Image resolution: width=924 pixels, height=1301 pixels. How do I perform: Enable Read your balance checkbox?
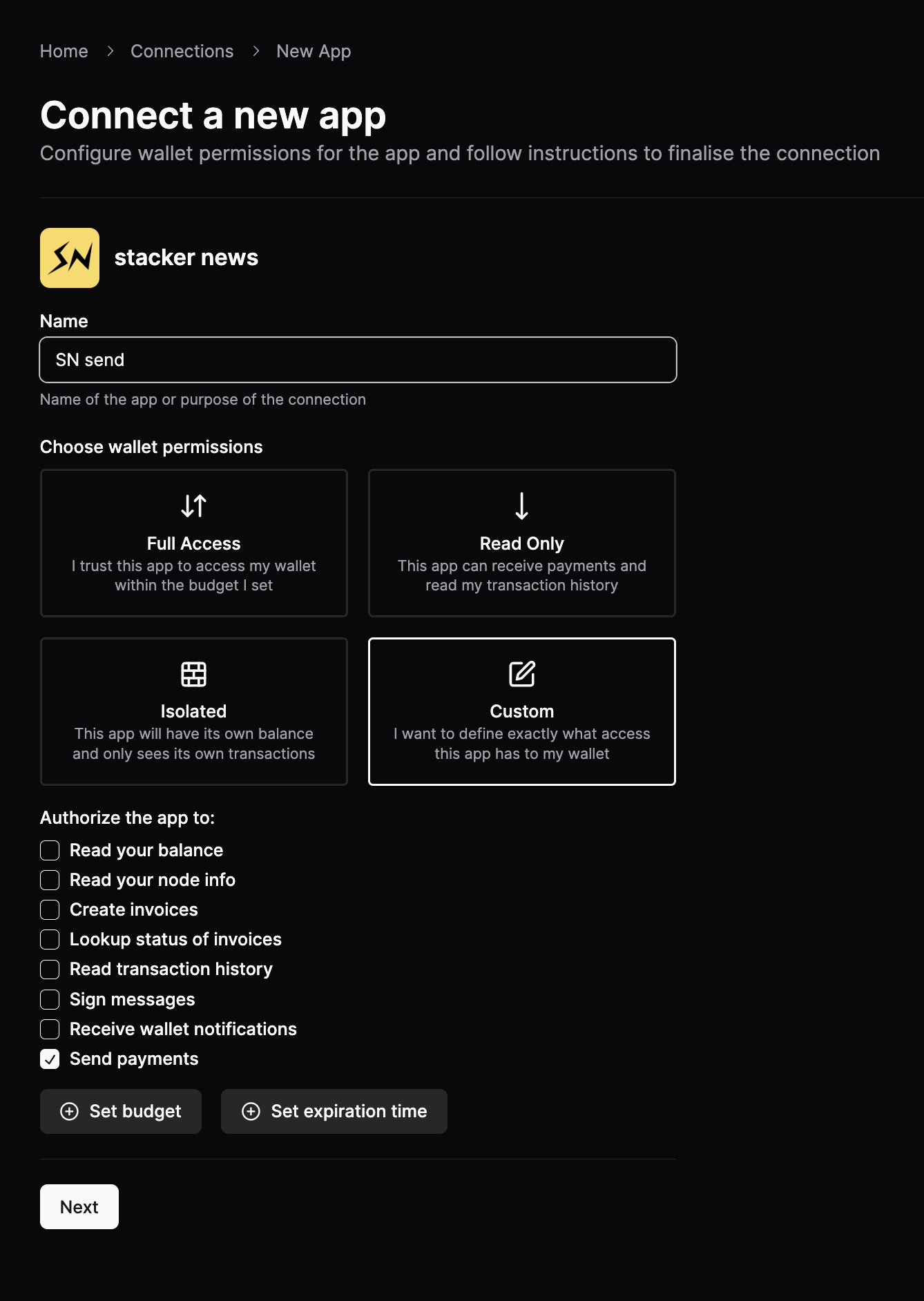point(50,850)
